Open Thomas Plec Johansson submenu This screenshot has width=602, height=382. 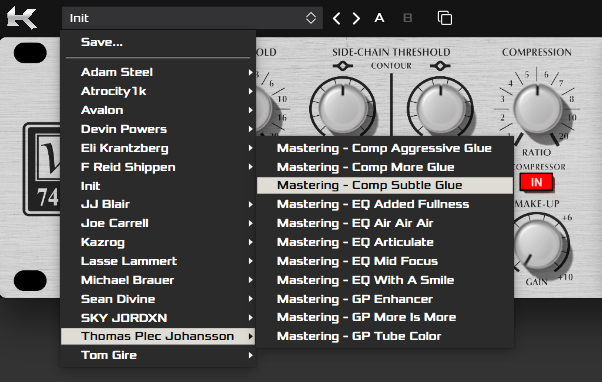click(158, 336)
